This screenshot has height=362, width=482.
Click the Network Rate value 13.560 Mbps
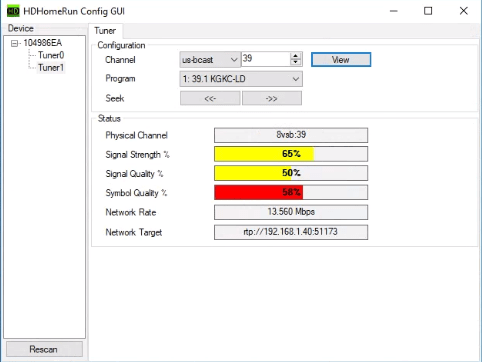(x=291, y=212)
